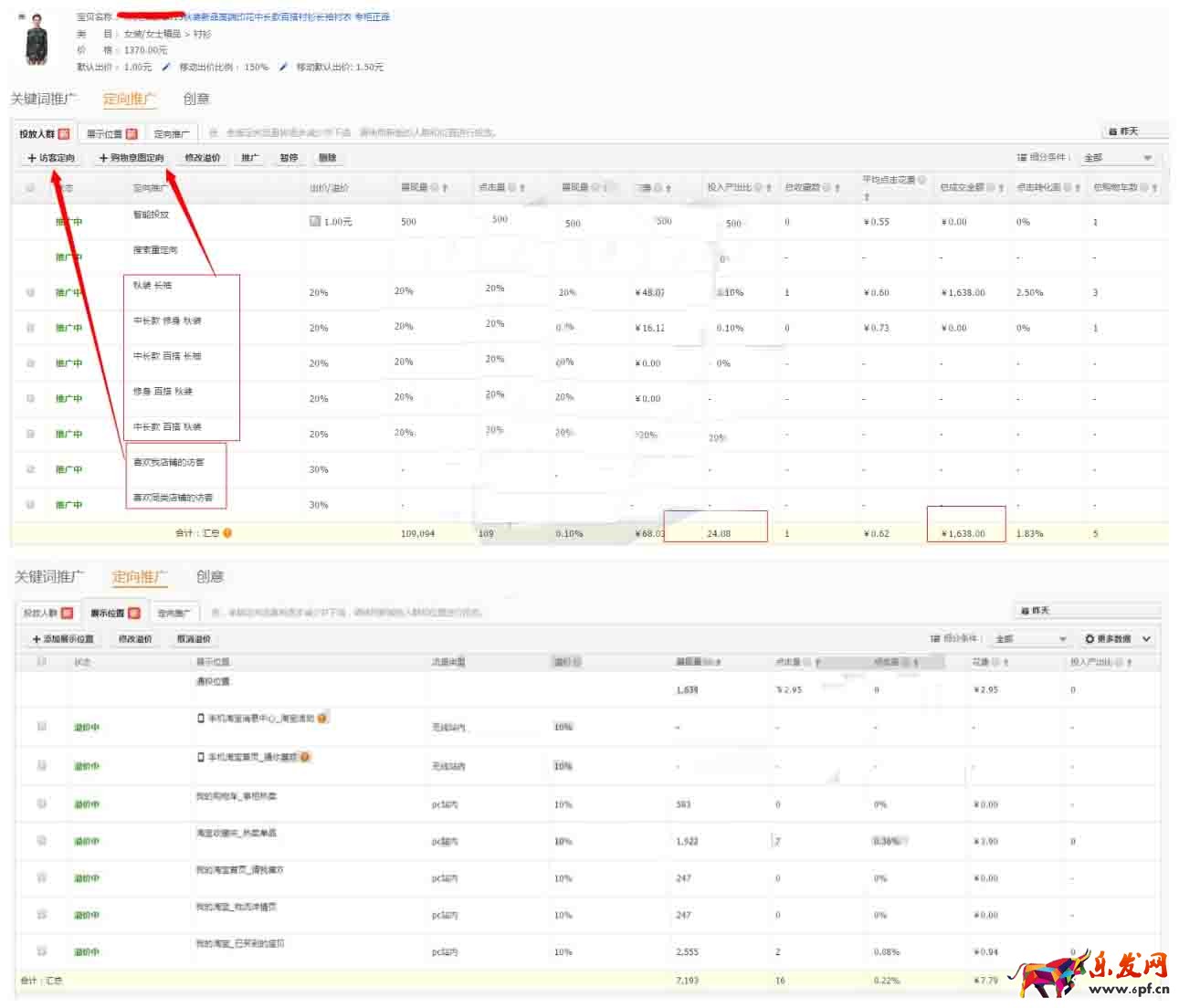Open the 更多数据 gear icon
Viewport: 1179px width, 1008px height.
tap(1090, 639)
